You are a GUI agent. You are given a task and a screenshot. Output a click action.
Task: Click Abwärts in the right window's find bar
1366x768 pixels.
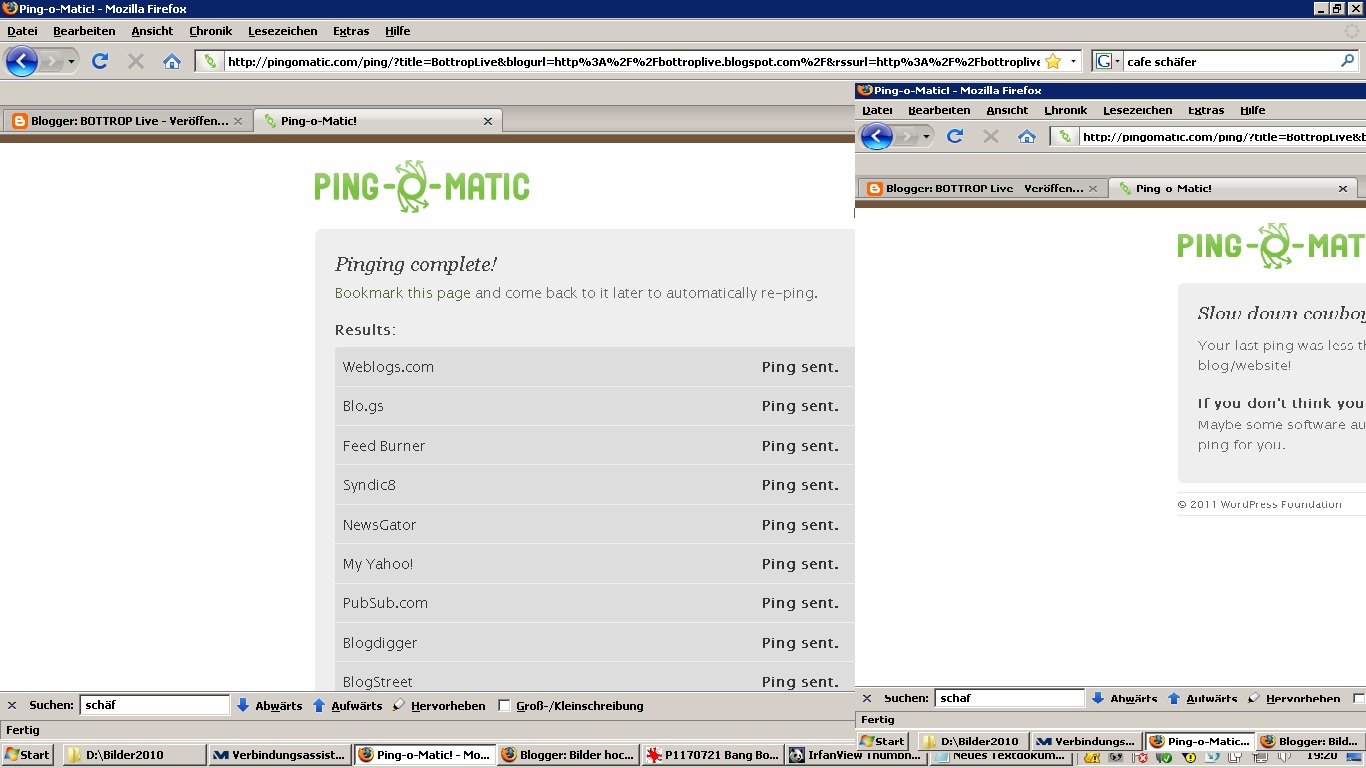coord(1124,698)
